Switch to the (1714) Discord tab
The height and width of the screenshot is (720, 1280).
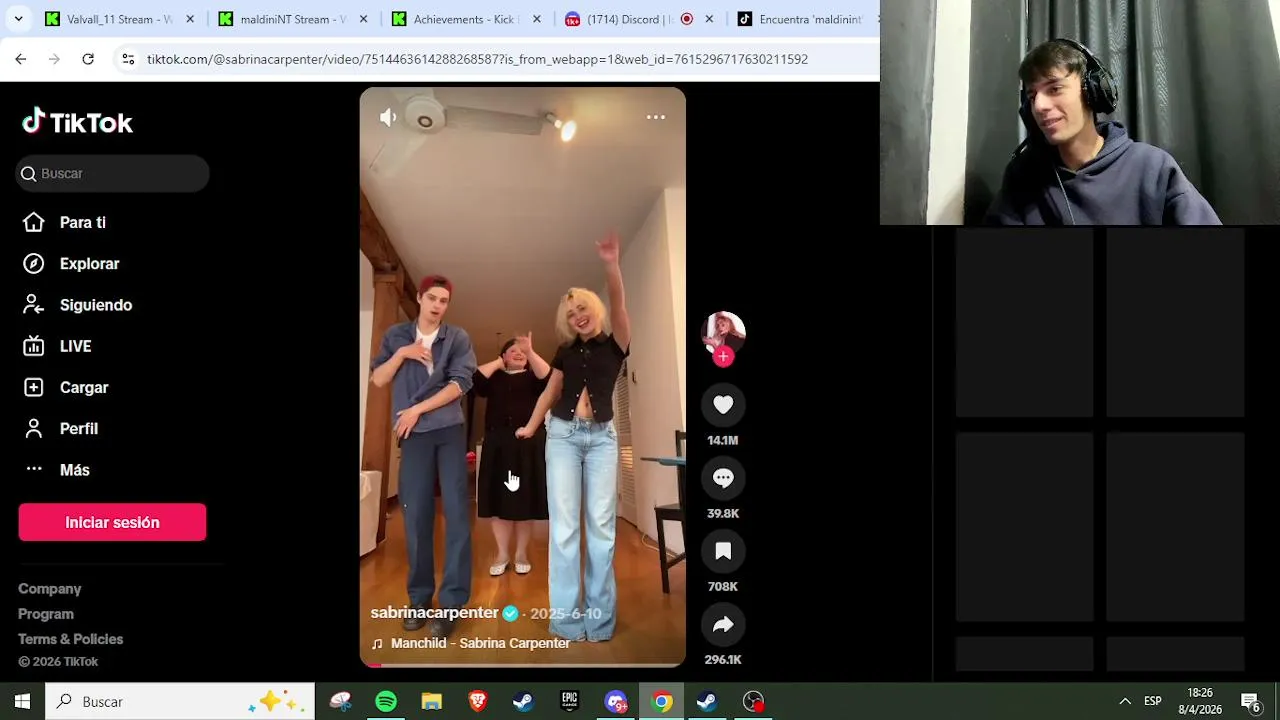[x=639, y=19]
